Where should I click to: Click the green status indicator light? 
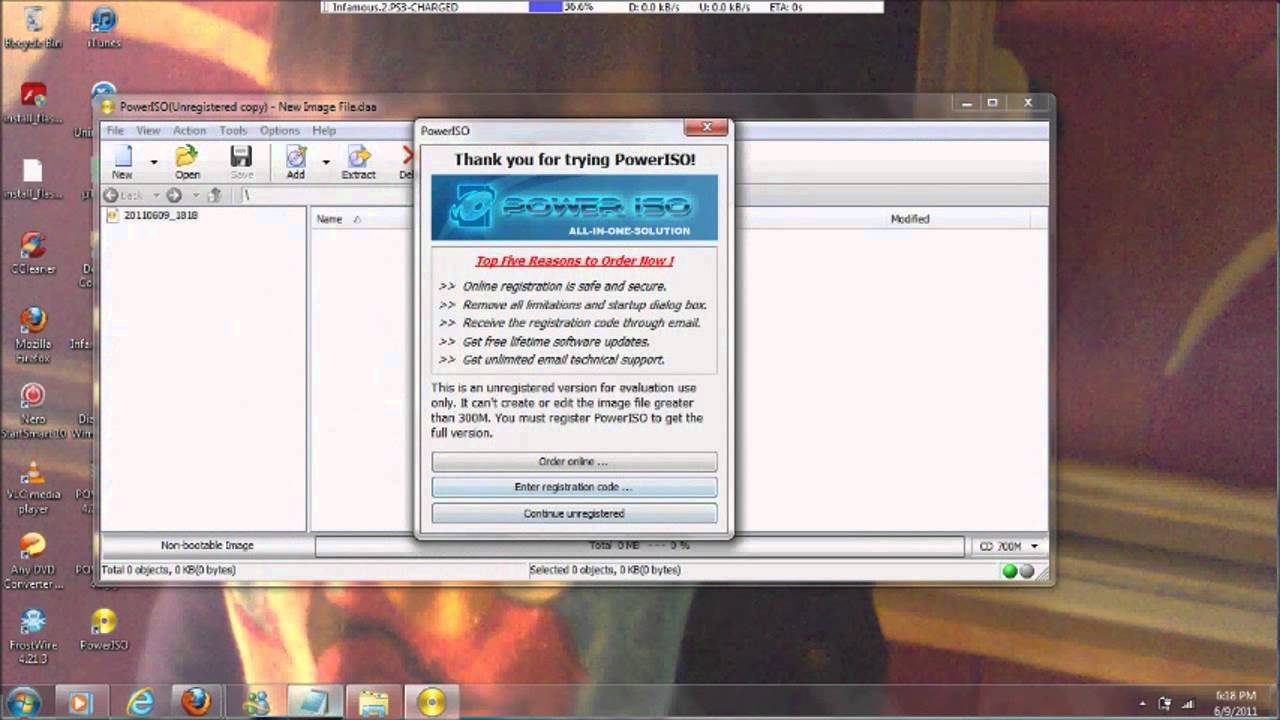(x=1010, y=571)
